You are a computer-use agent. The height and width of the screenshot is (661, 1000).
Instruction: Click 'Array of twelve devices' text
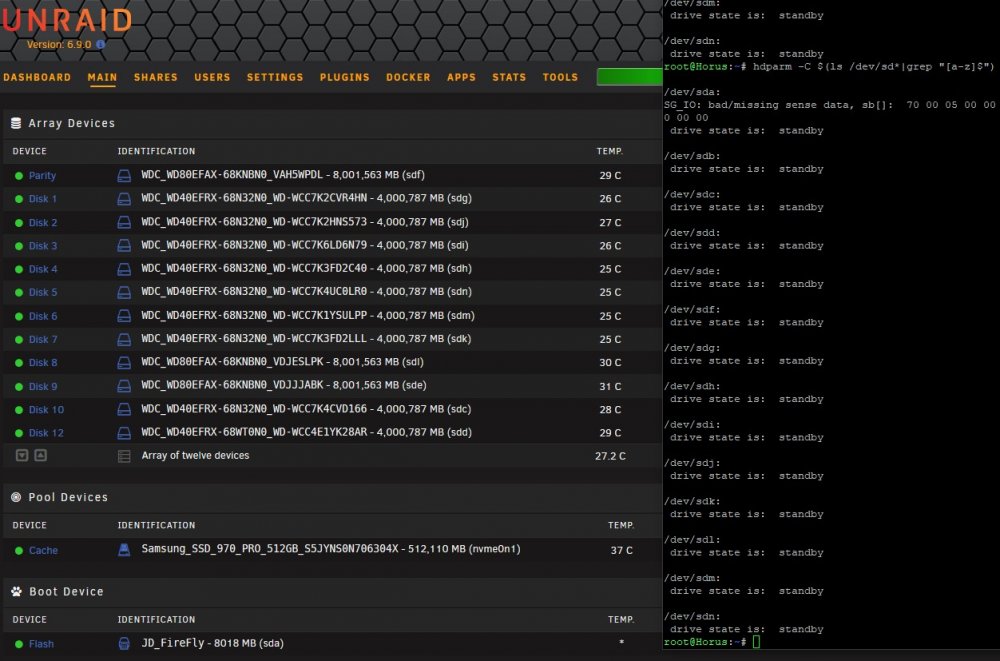[195, 456]
